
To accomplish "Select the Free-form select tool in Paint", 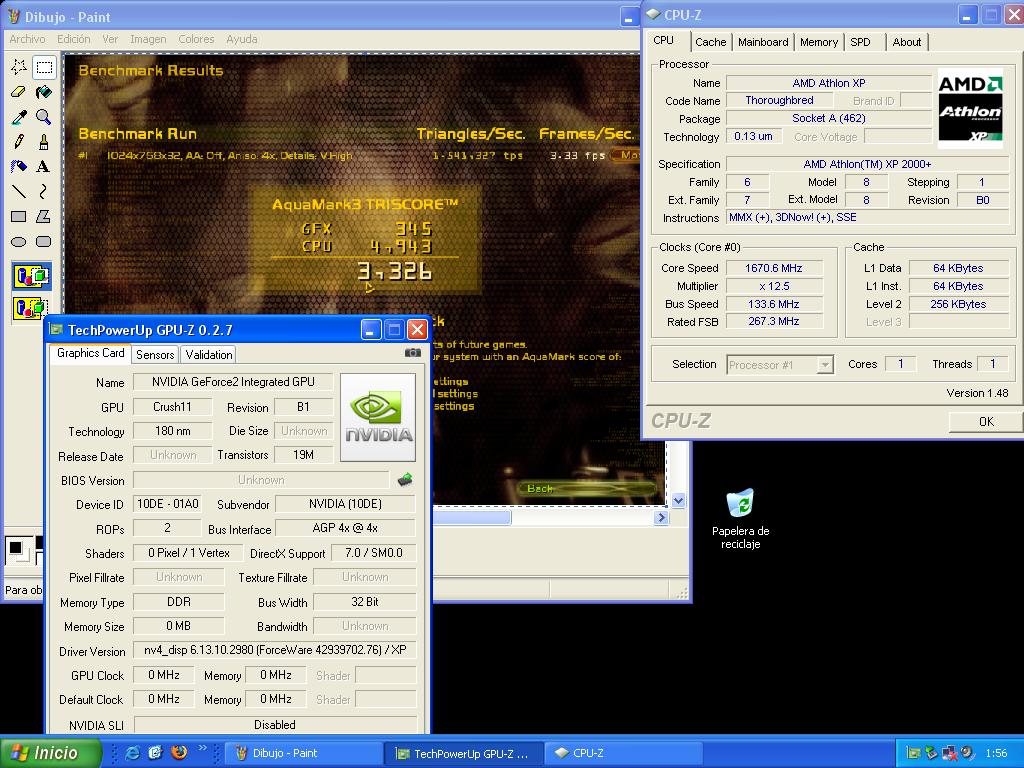I will tap(19, 67).
